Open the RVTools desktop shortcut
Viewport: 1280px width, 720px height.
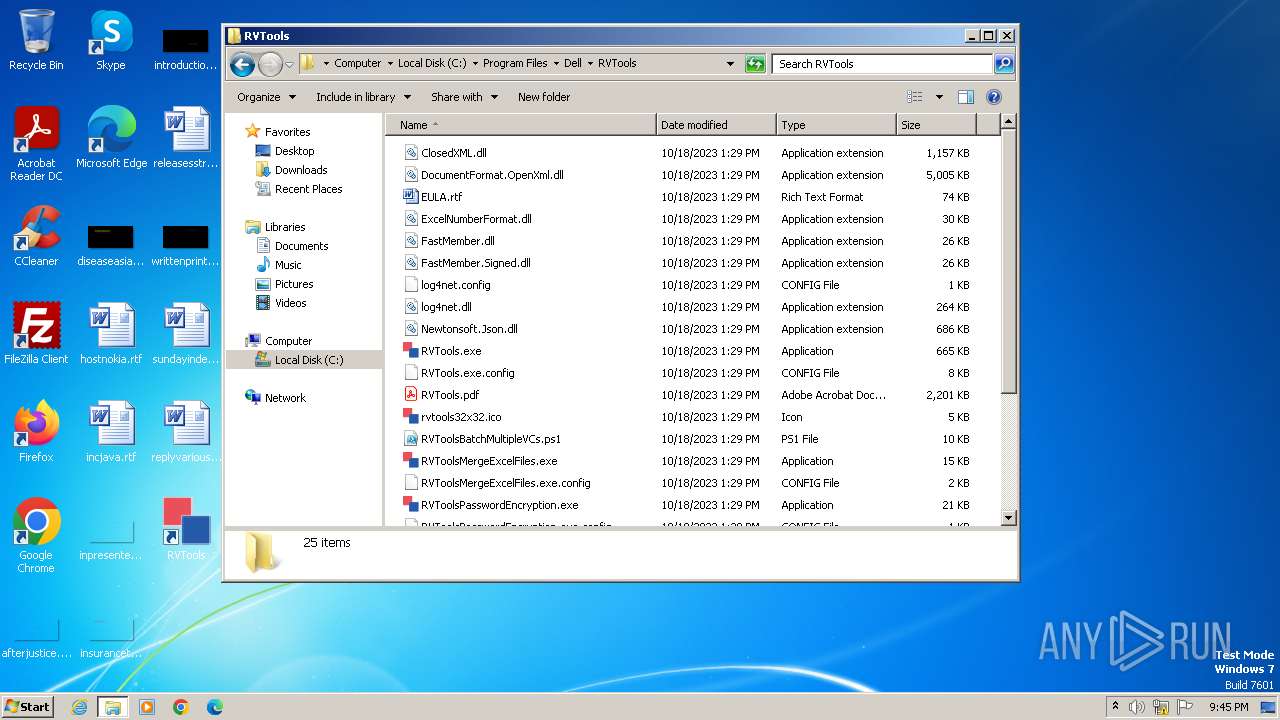click(186, 530)
